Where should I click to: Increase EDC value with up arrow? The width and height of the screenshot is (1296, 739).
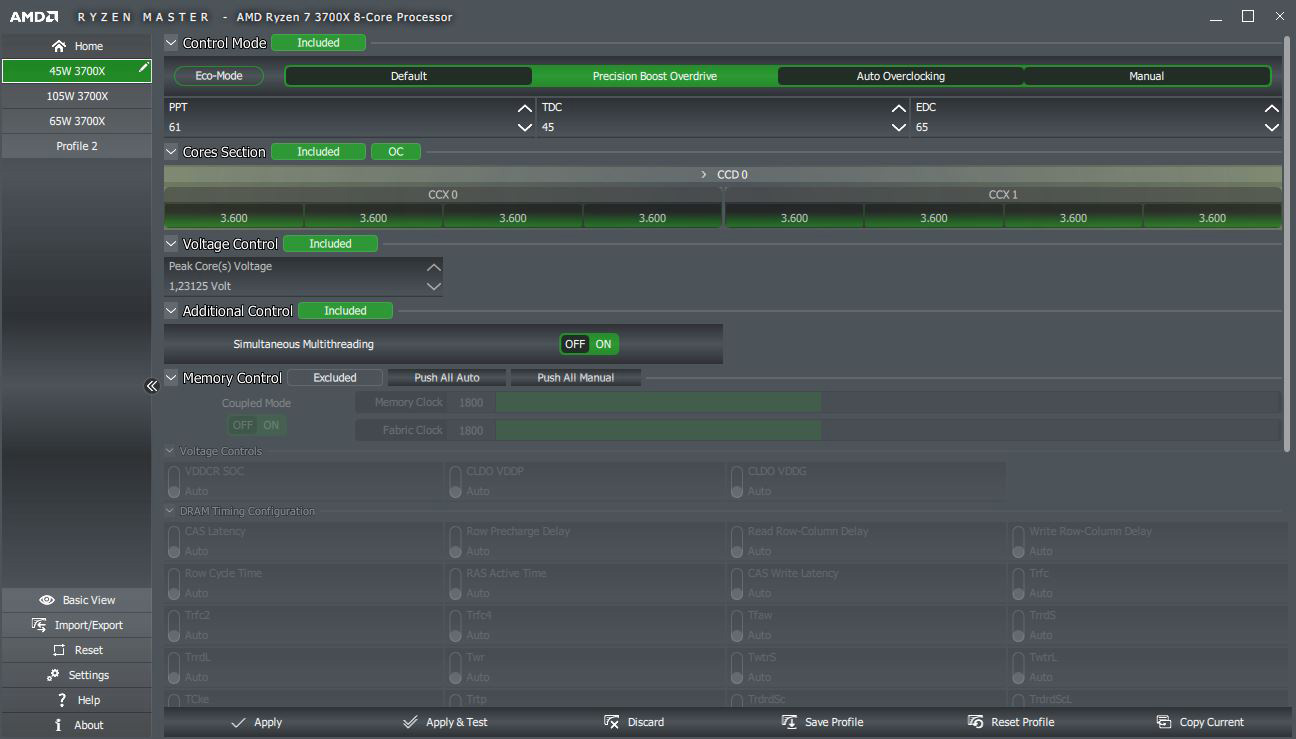coord(1272,108)
